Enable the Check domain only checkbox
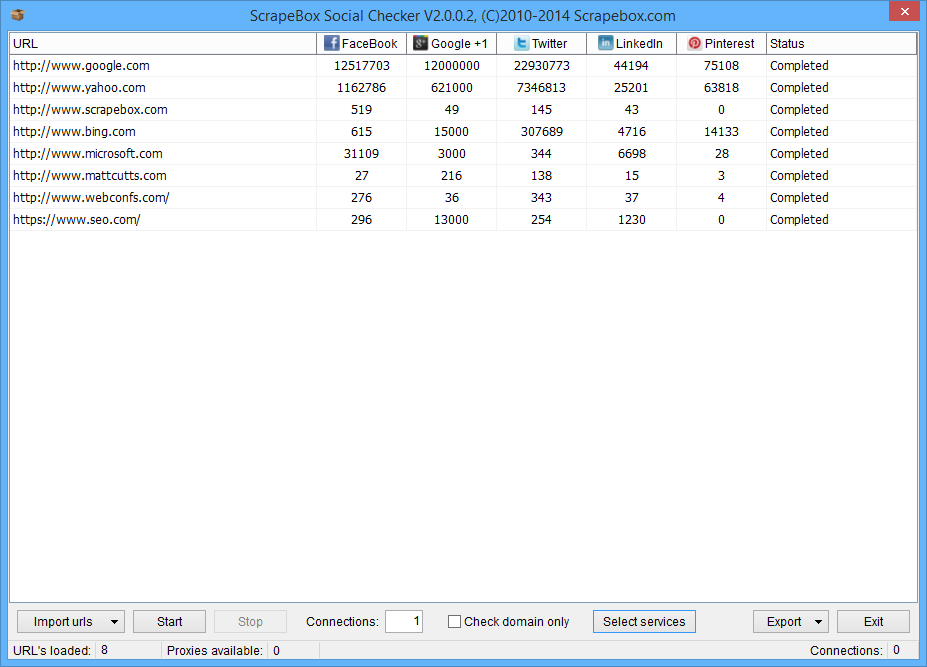The image size is (927, 667). (455, 622)
